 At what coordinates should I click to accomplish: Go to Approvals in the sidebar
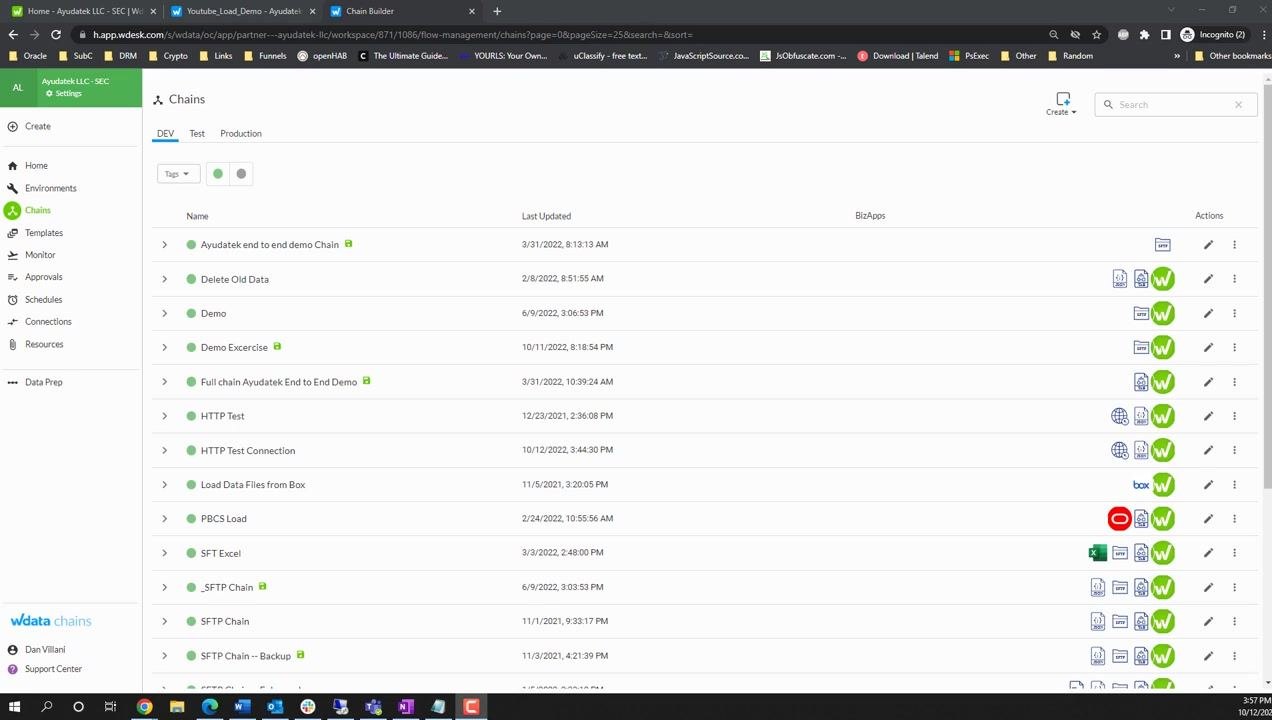click(x=44, y=277)
